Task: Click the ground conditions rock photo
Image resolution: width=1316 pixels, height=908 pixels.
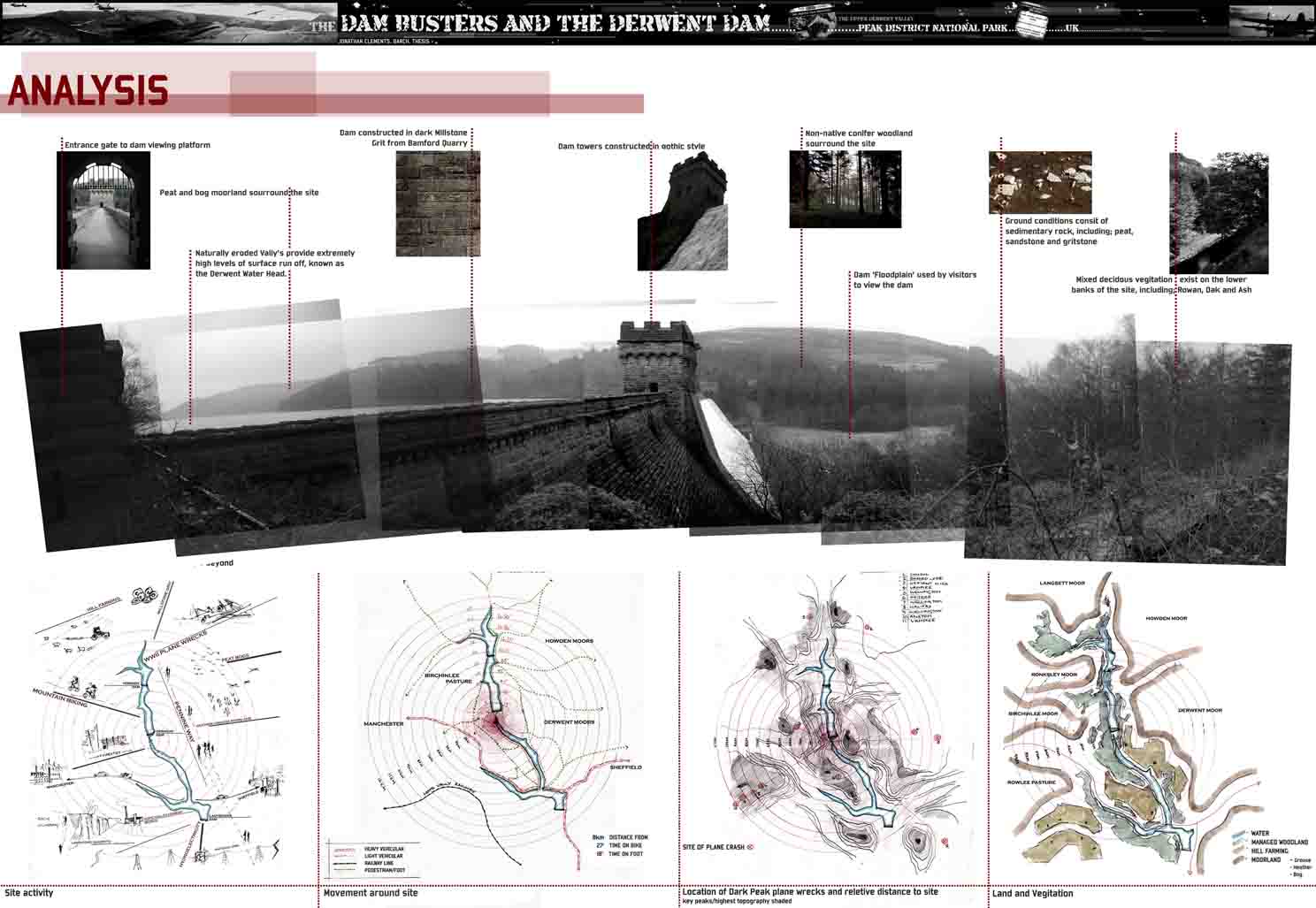Action: (x=1039, y=183)
